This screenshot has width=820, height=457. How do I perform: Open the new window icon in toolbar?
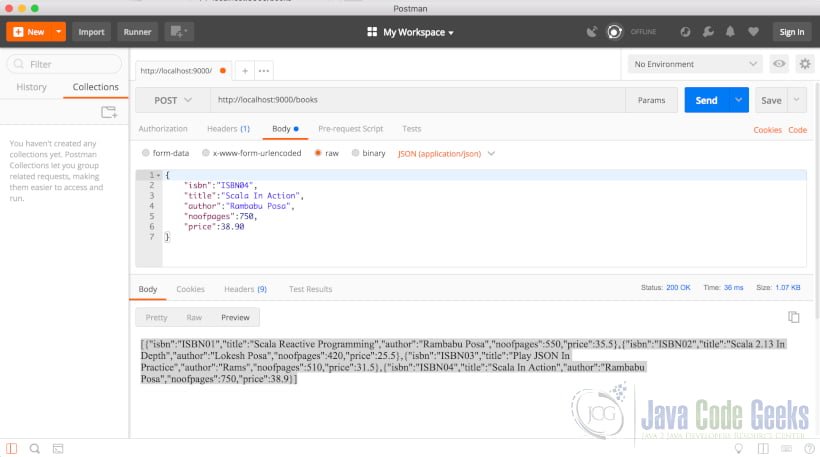[x=179, y=32]
